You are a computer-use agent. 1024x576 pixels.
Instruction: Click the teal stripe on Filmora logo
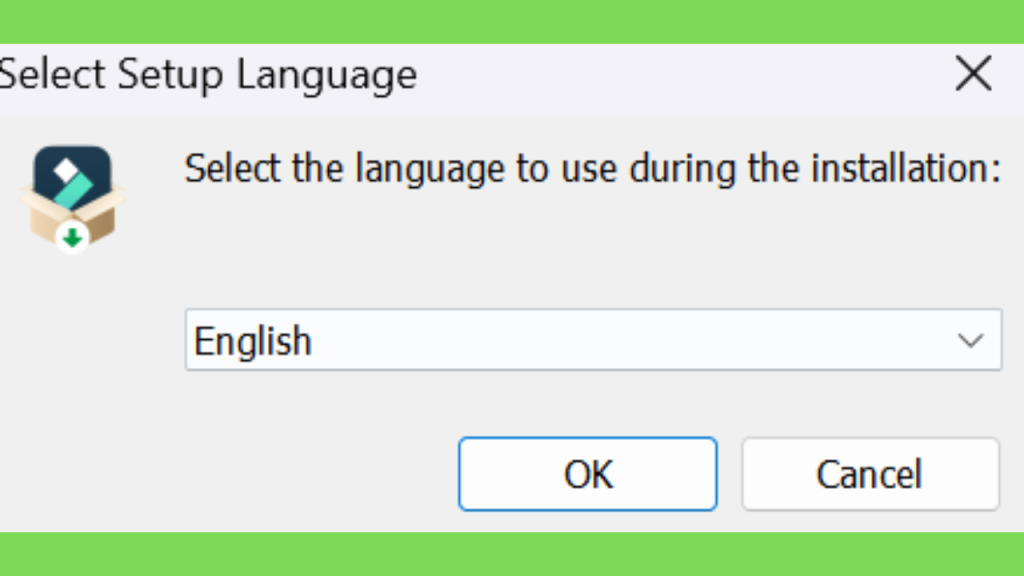[x=74, y=191]
